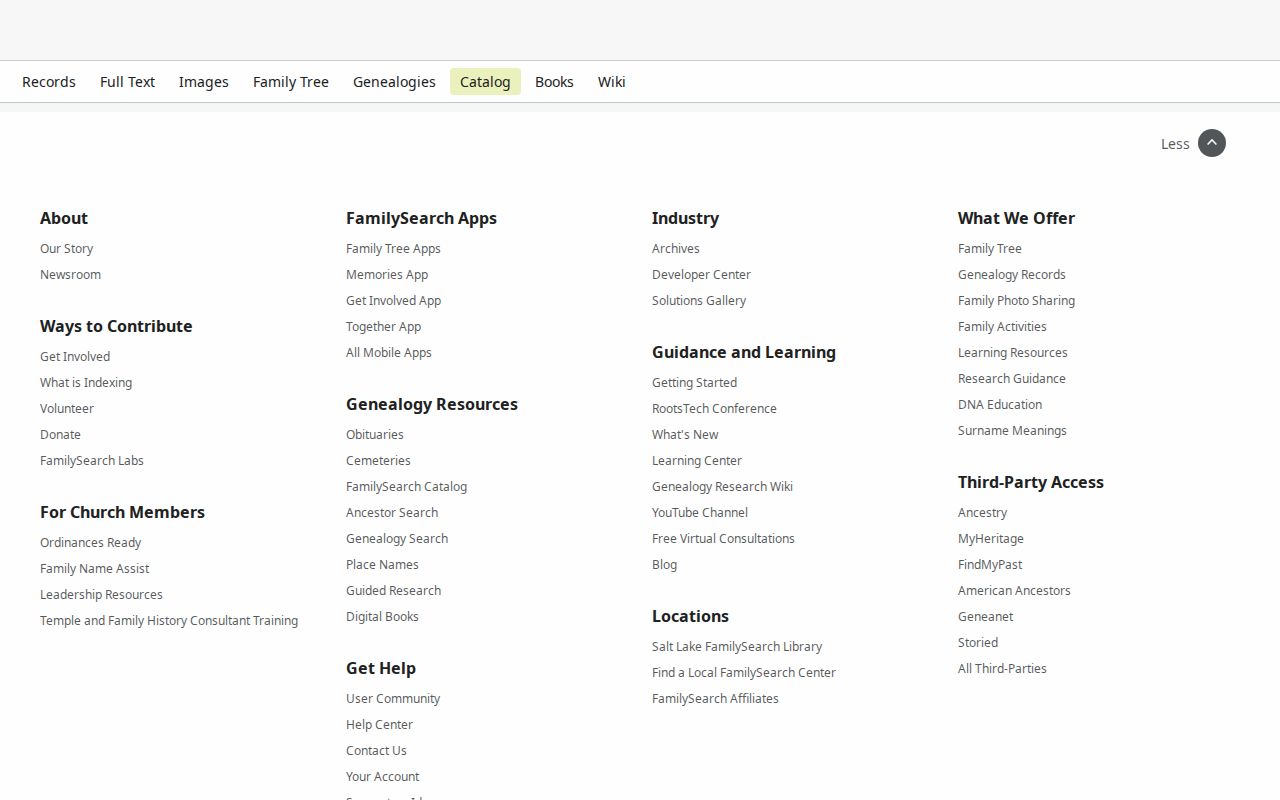Open the Surname Meanings link
This screenshot has height=800, width=1280.
coord(1012,430)
